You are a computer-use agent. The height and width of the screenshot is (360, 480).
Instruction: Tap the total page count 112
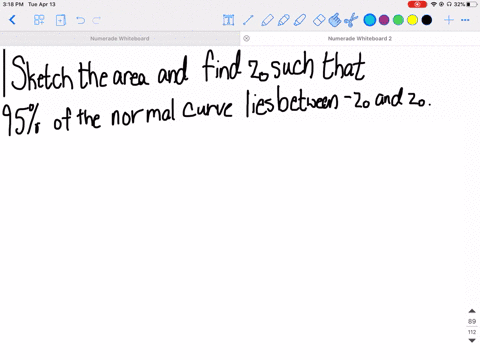pyautogui.click(x=472, y=332)
